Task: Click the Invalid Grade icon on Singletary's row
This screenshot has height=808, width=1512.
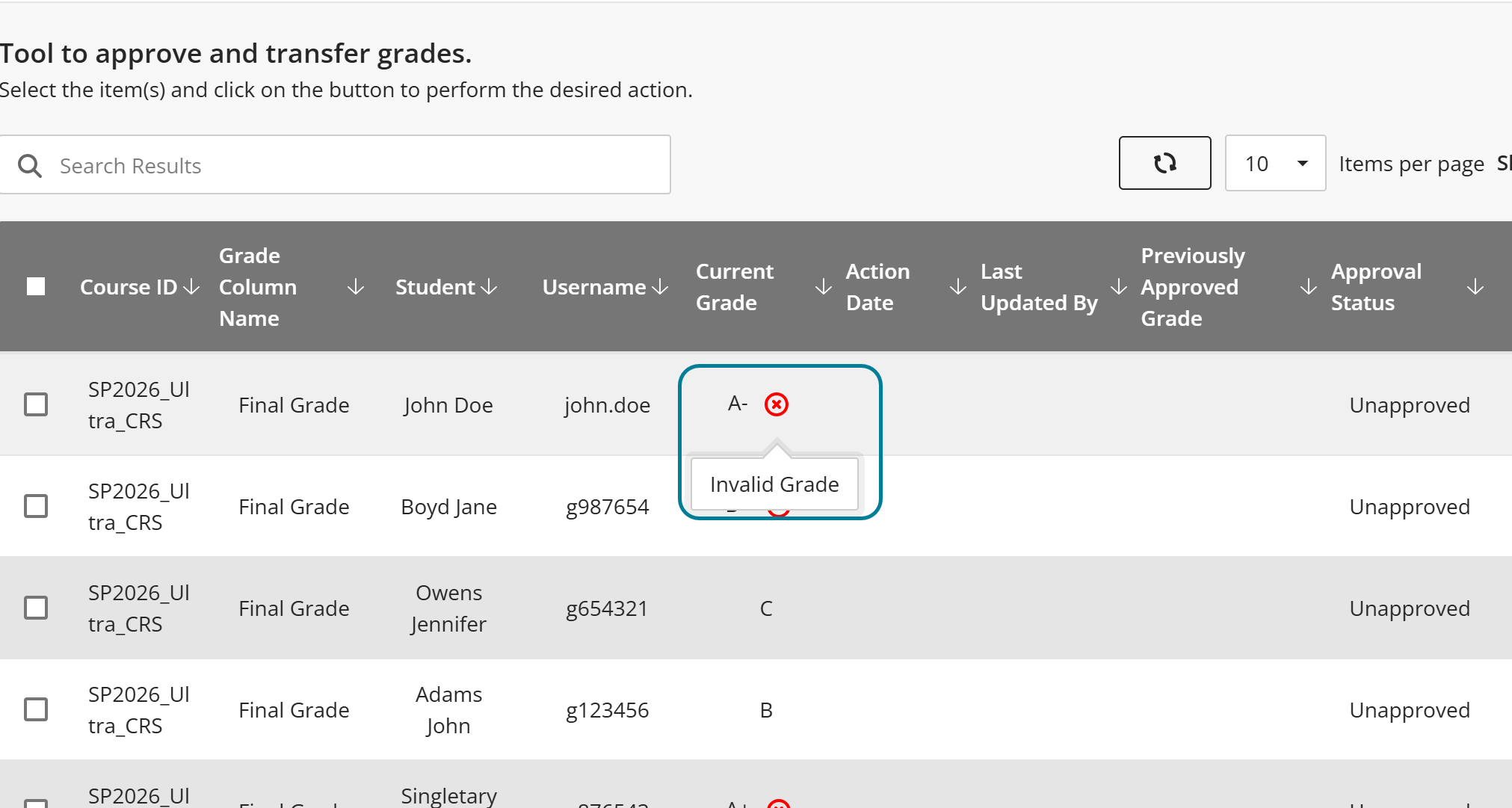Action: pos(779,804)
